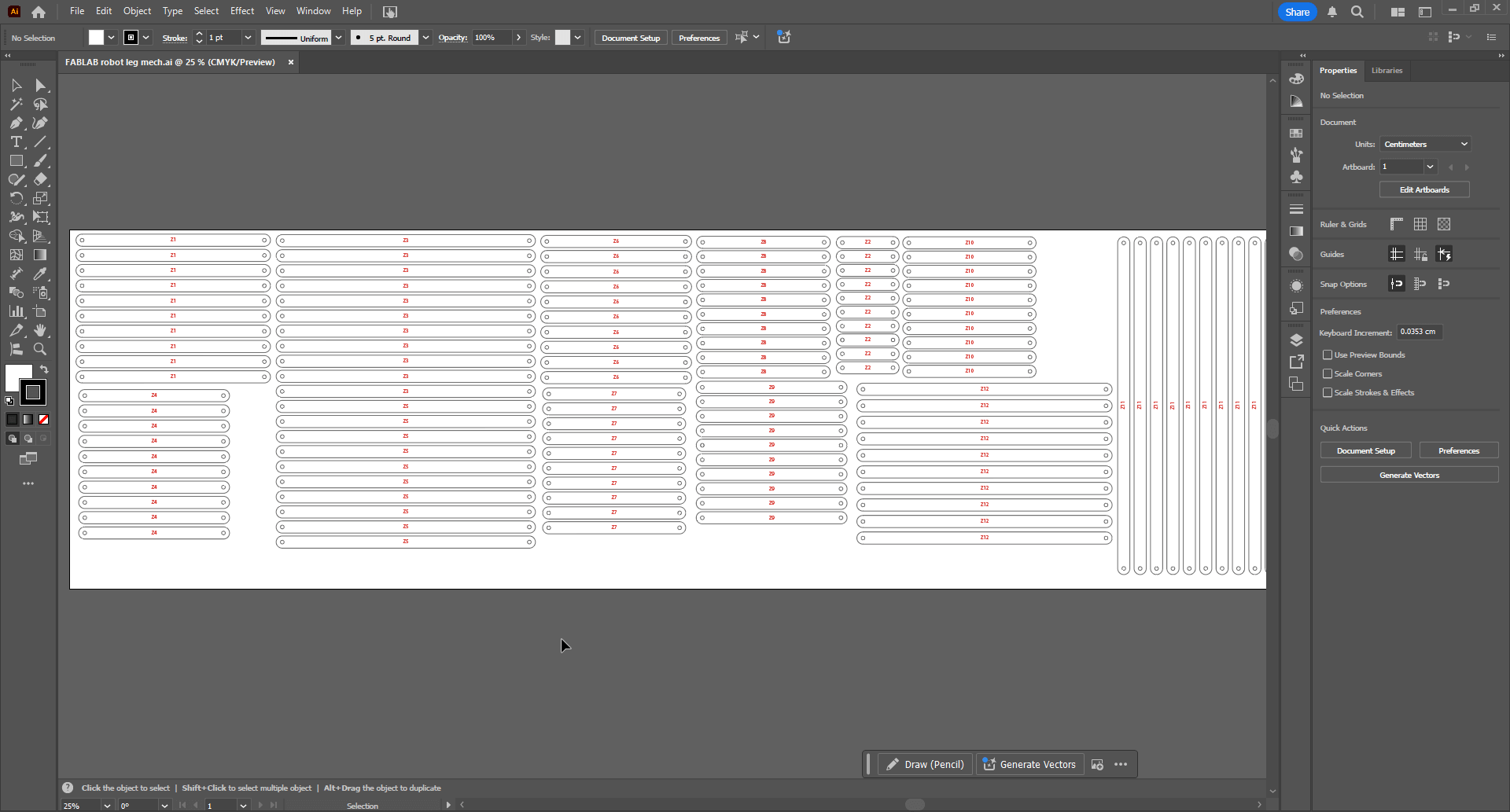The height and width of the screenshot is (812, 1510).
Task: Enable Scale Corners checkbox
Action: (1328, 374)
